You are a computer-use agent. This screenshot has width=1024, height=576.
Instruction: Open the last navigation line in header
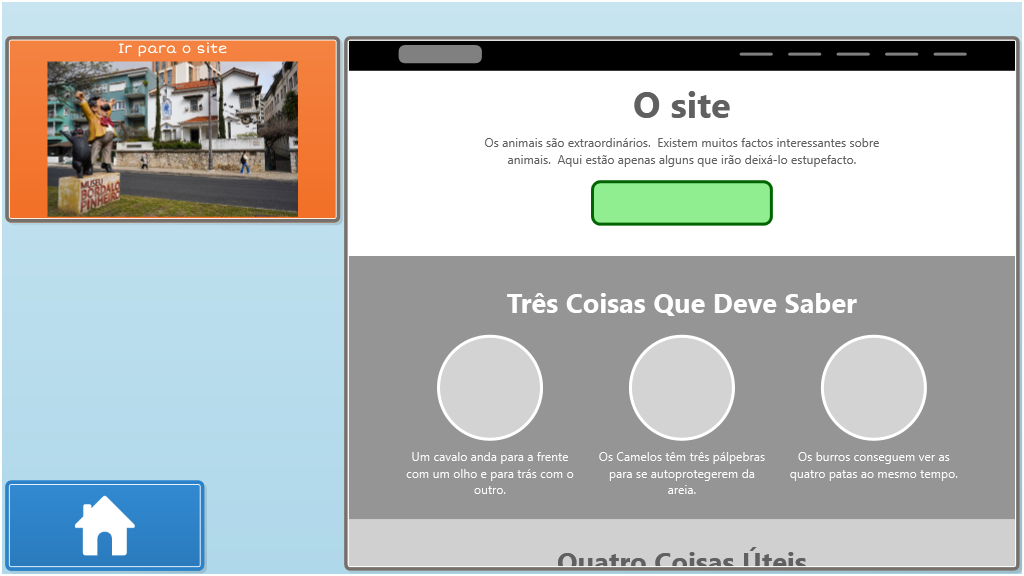click(950, 54)
